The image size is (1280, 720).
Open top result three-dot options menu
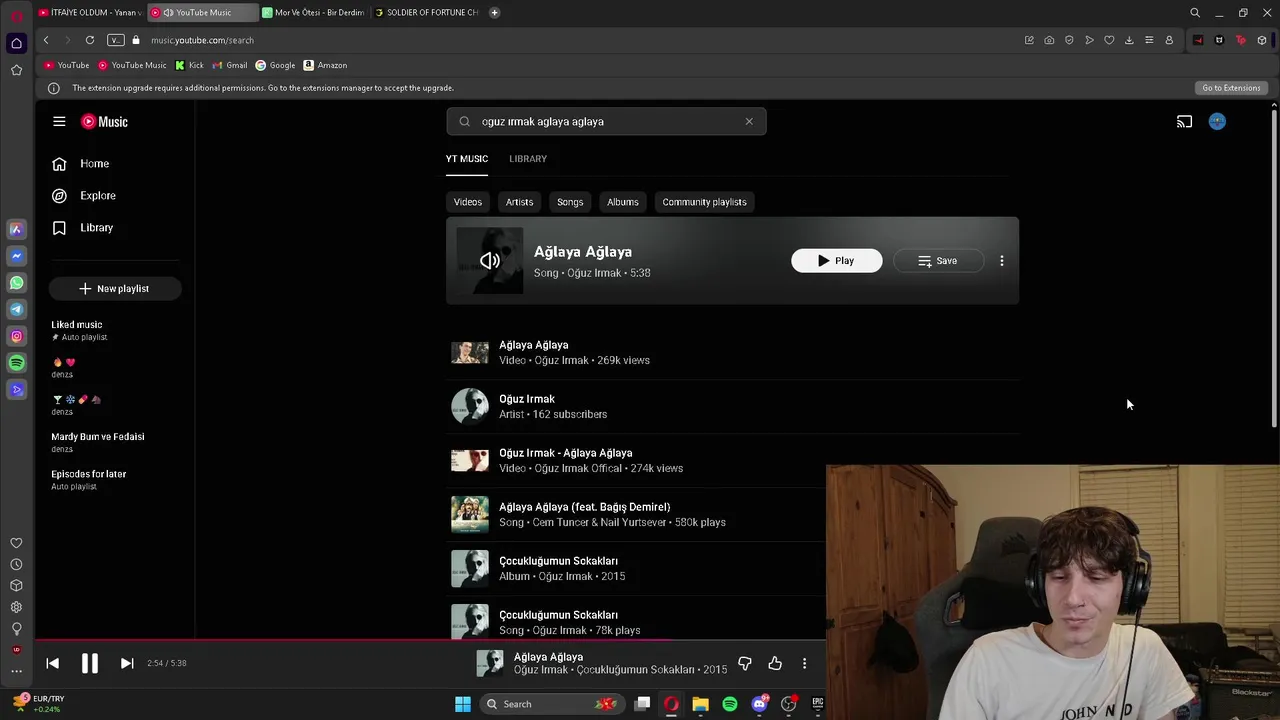[x=1002, y=261]
